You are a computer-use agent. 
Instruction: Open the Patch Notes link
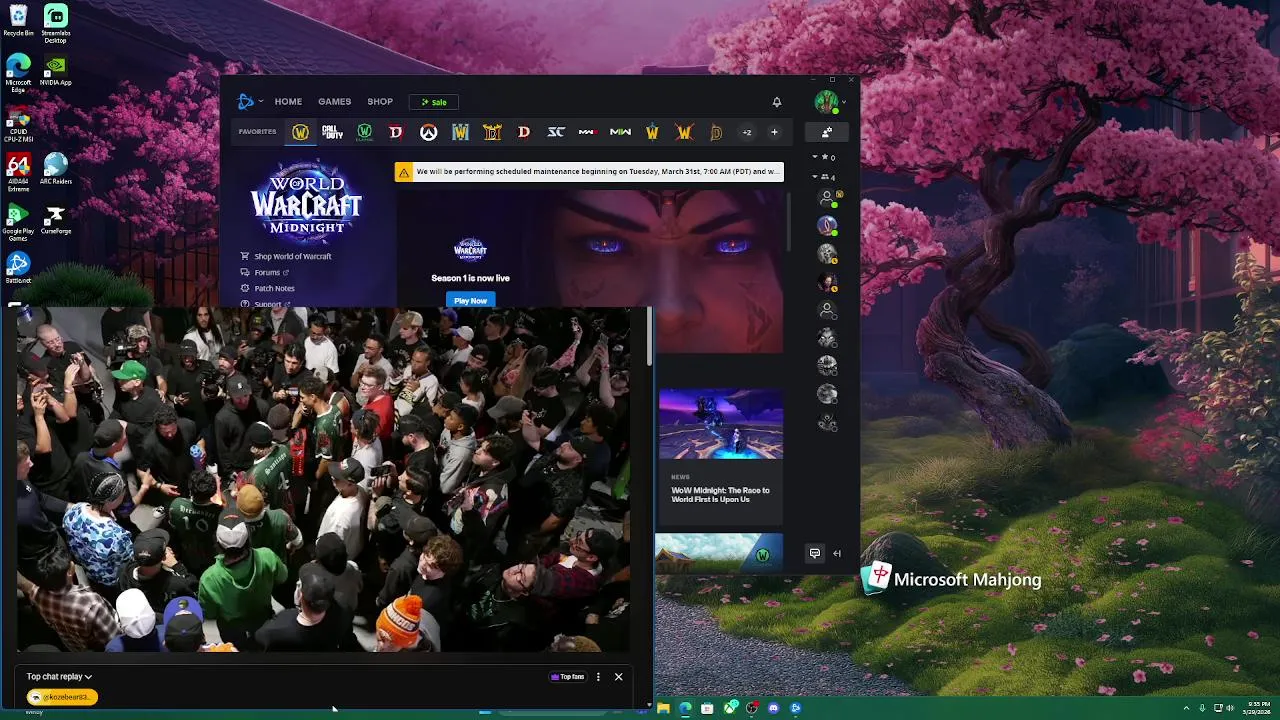tap(274, 288)
